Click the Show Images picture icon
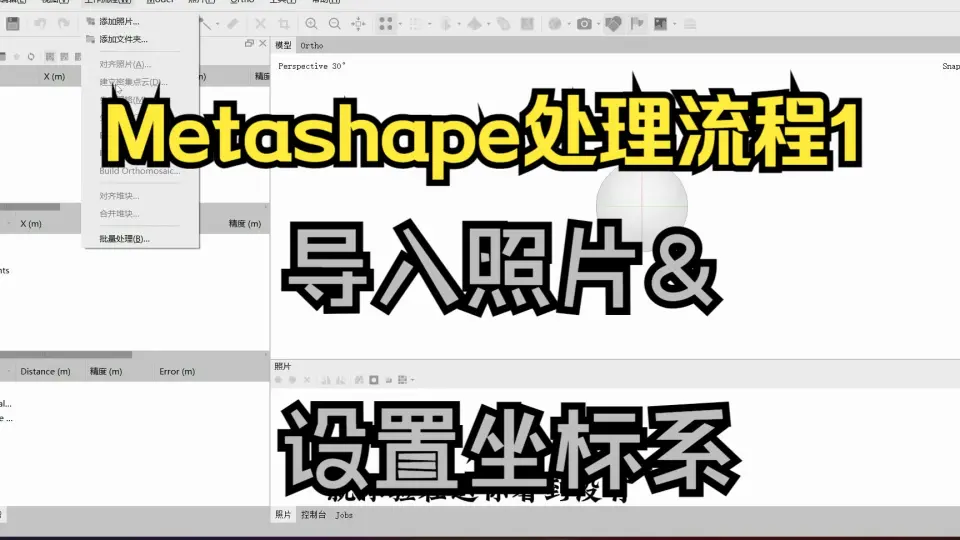This screenshot has width=960, height=540. (x=661, y=24)
